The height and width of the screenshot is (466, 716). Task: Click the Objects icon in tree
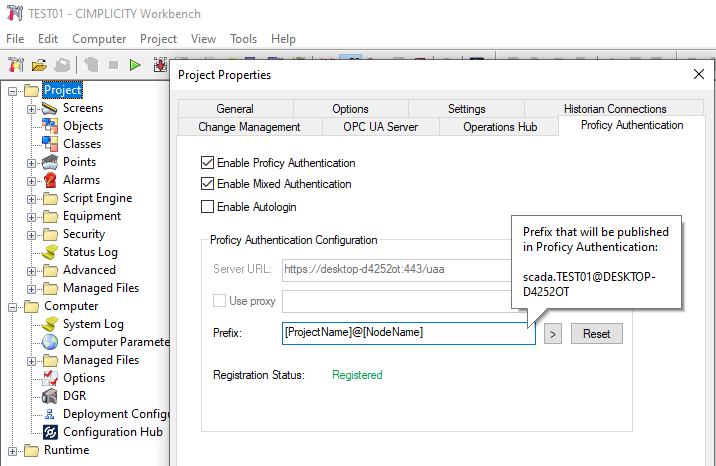50,126
